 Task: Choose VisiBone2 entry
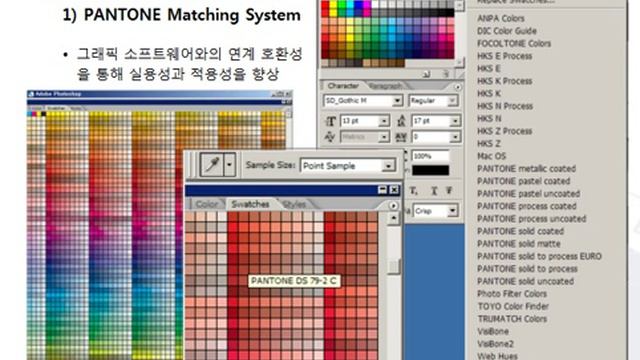(x=496, y=344)
